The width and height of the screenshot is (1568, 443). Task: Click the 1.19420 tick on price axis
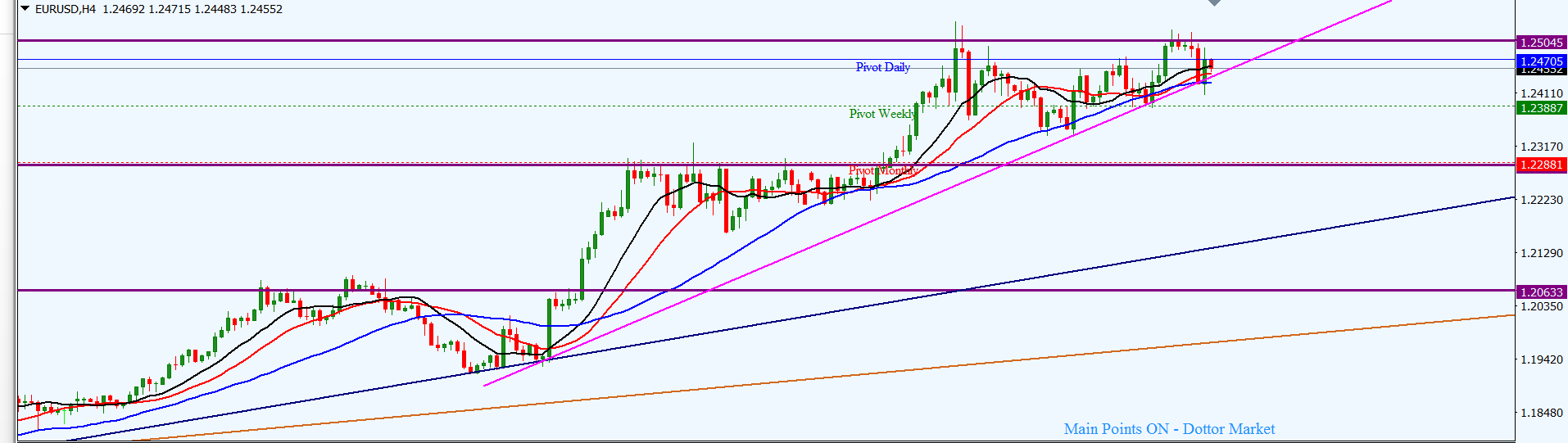(x=1541, y=359)
